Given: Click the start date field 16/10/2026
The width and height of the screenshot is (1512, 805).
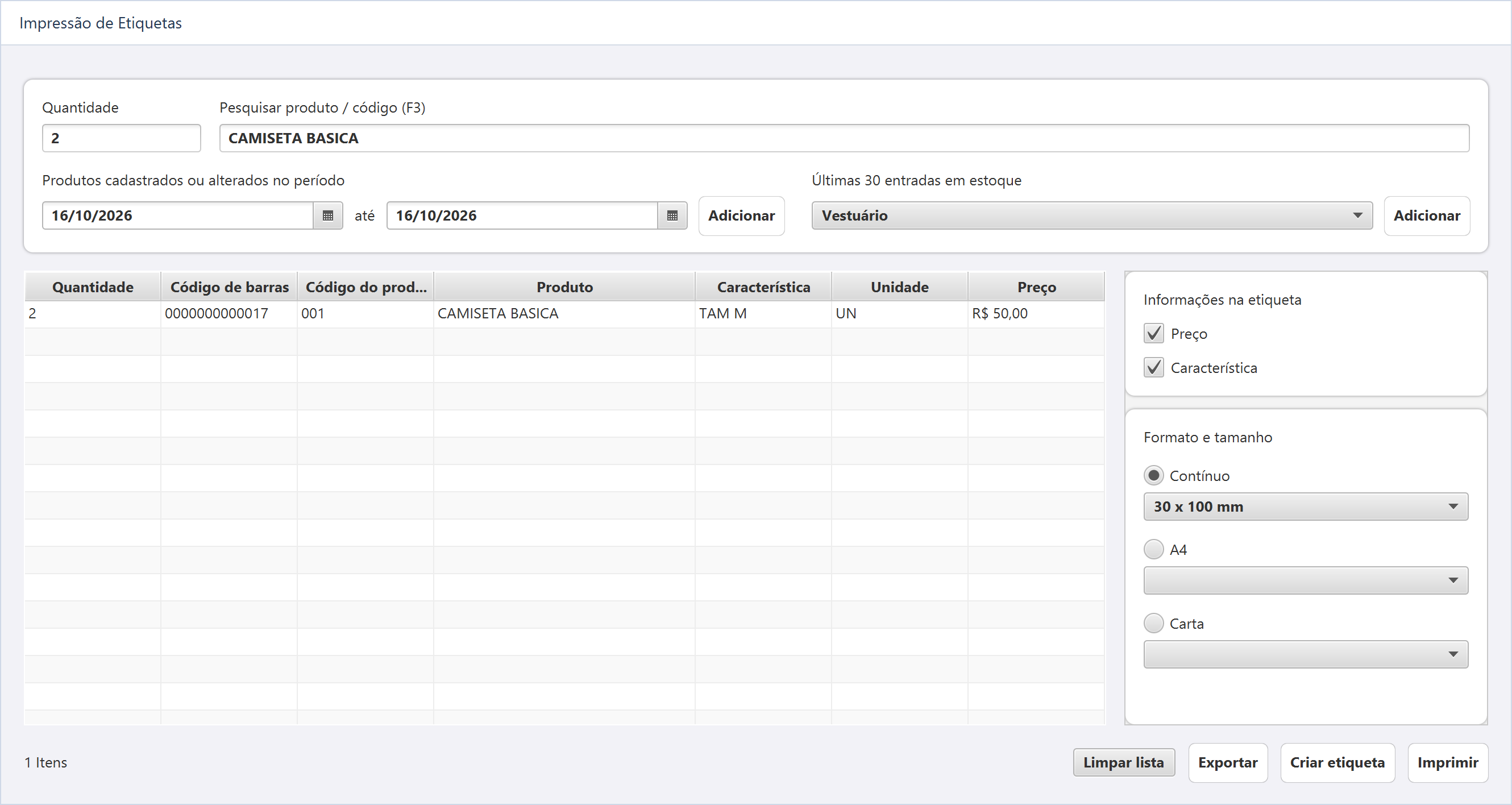Looking at the screenshot, I should pos(178,215).
